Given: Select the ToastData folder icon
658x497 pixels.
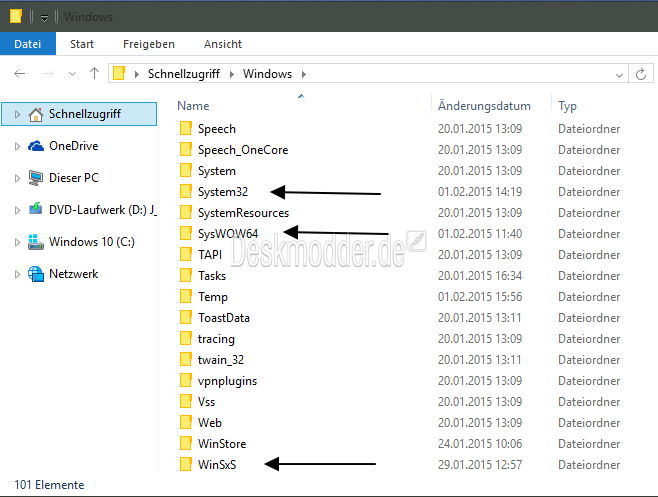Looking at the screenshot, I should click(186, 317).
